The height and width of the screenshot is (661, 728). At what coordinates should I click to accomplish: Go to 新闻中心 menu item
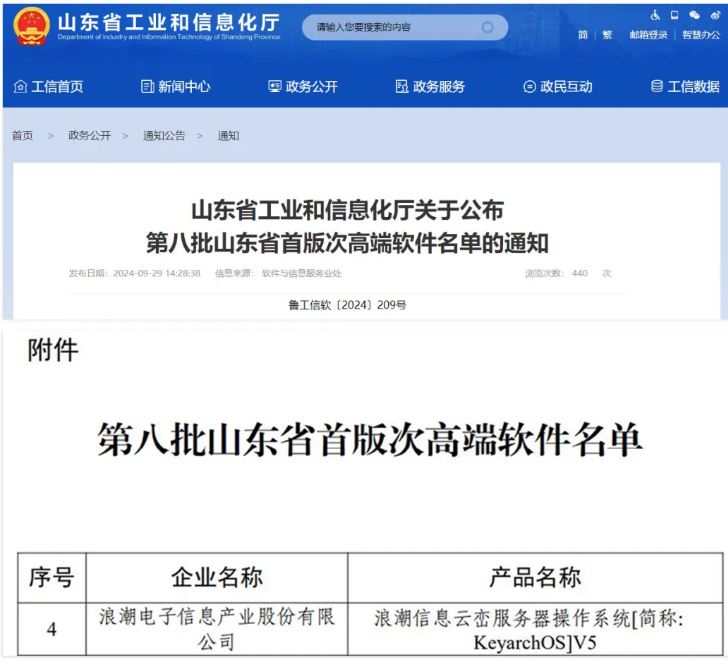[175, 87]
